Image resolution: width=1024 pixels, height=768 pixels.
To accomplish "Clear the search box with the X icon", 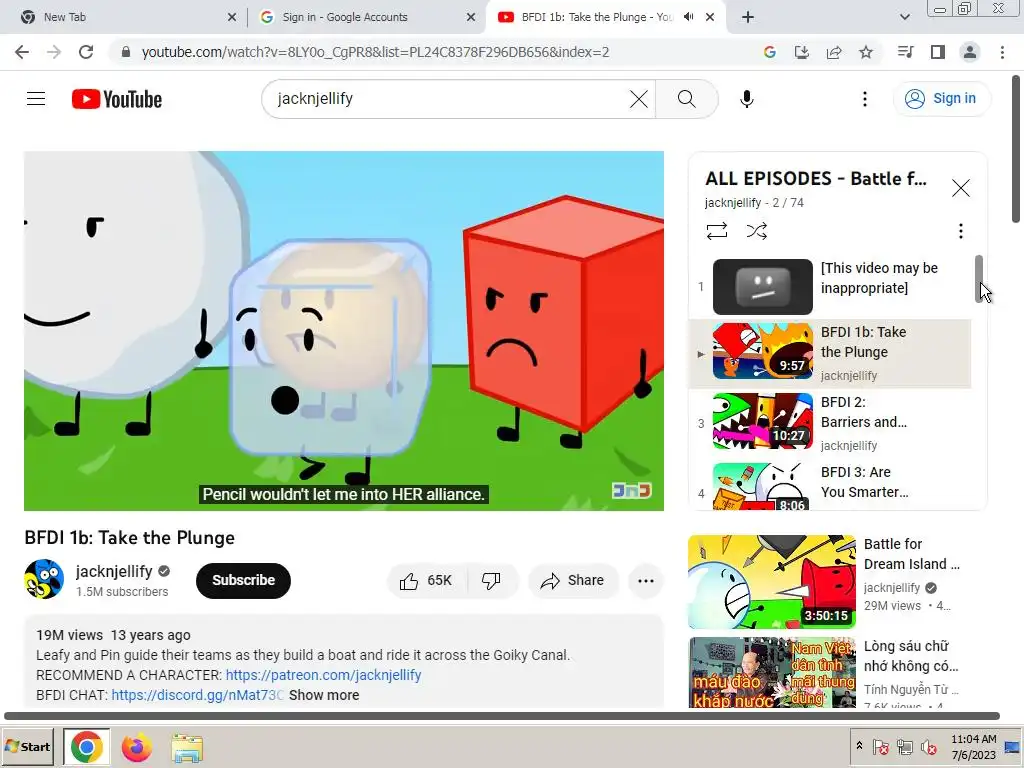I will click(x=639, y=99).
